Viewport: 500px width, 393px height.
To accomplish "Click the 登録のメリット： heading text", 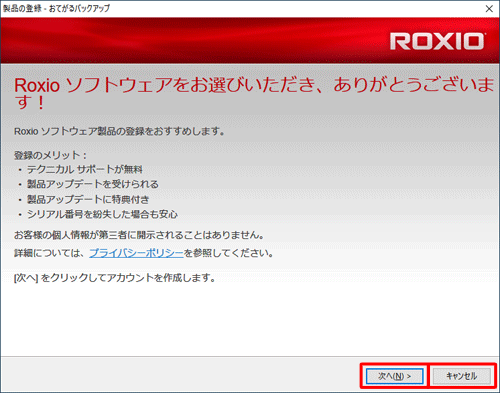I will pyautogui.click(x=51, y=155).
